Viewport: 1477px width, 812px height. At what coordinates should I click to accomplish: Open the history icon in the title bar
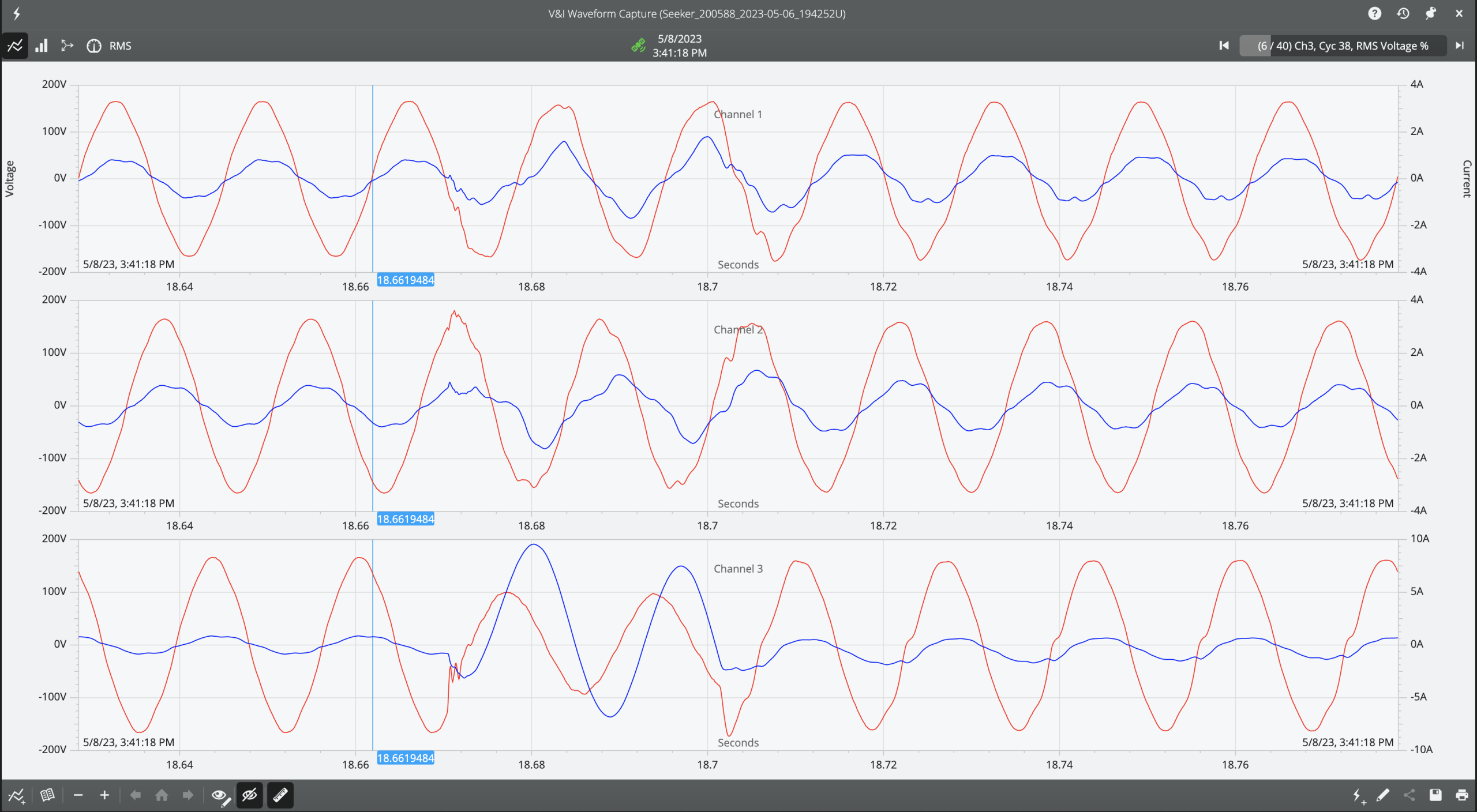[x=1403, y=13]
